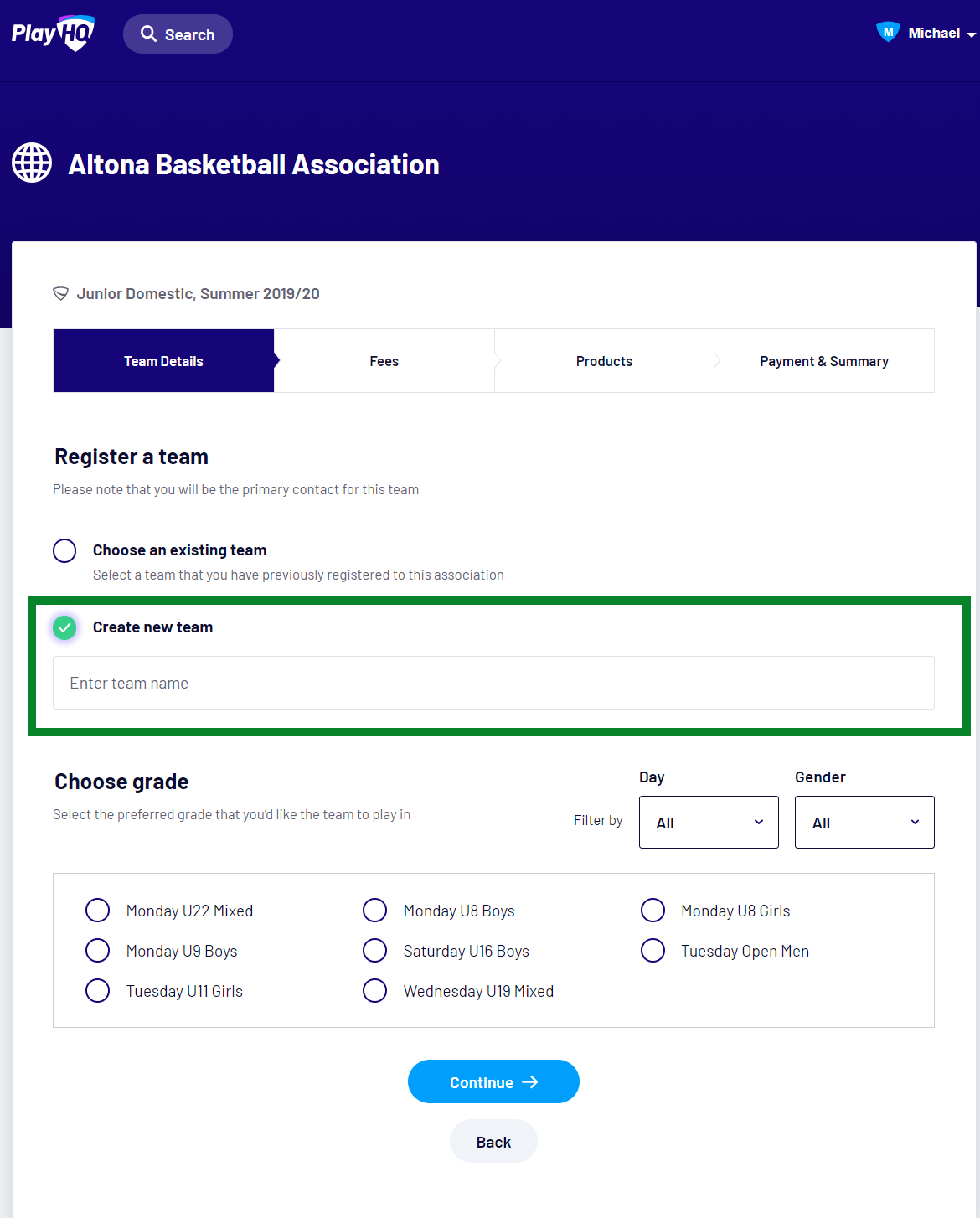980x1218 pixels.
Task: Click the search magnifier icon
Action: (x=149, y=34)
